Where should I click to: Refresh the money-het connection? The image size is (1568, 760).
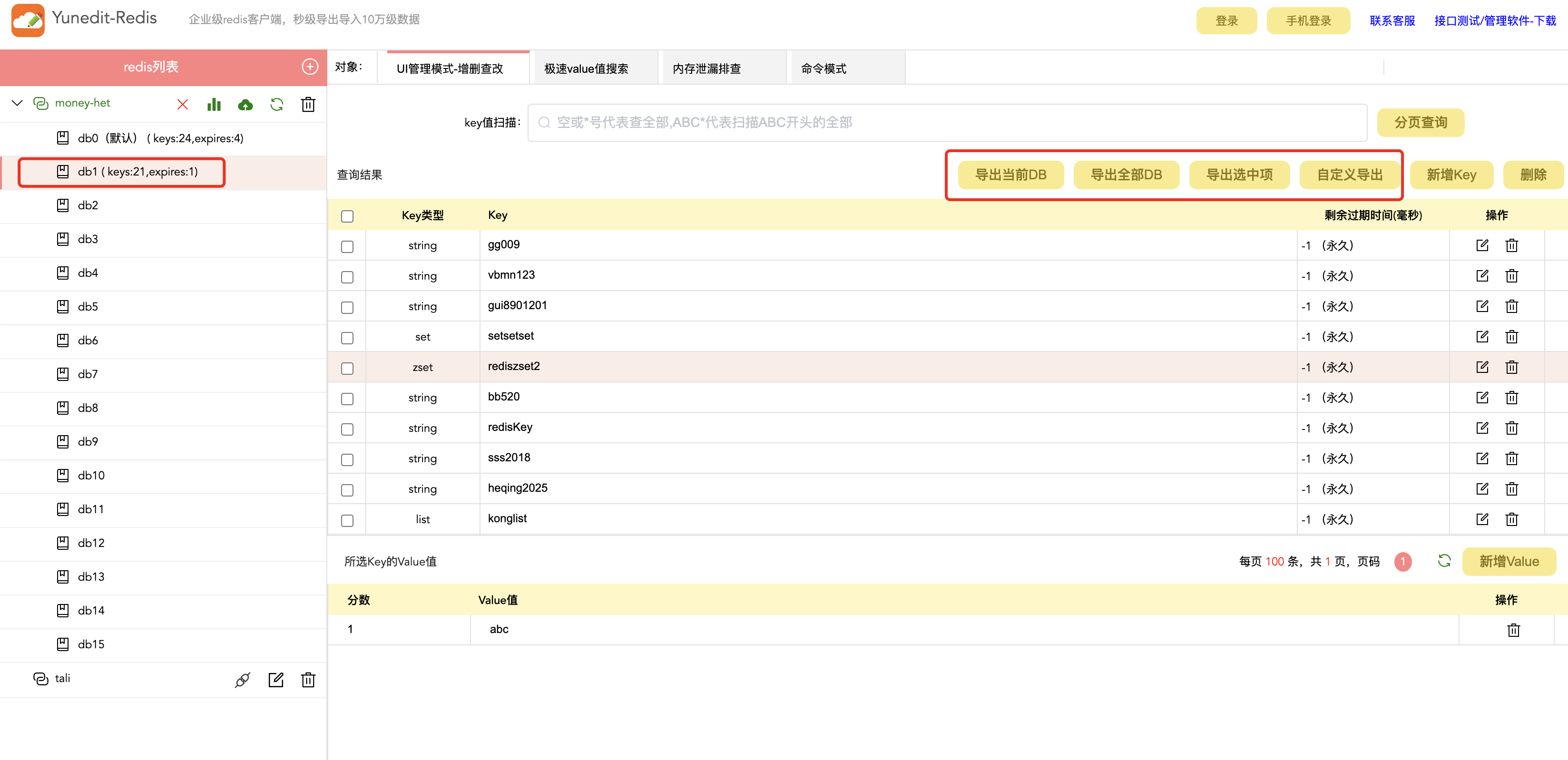click(x=277, y=104)
